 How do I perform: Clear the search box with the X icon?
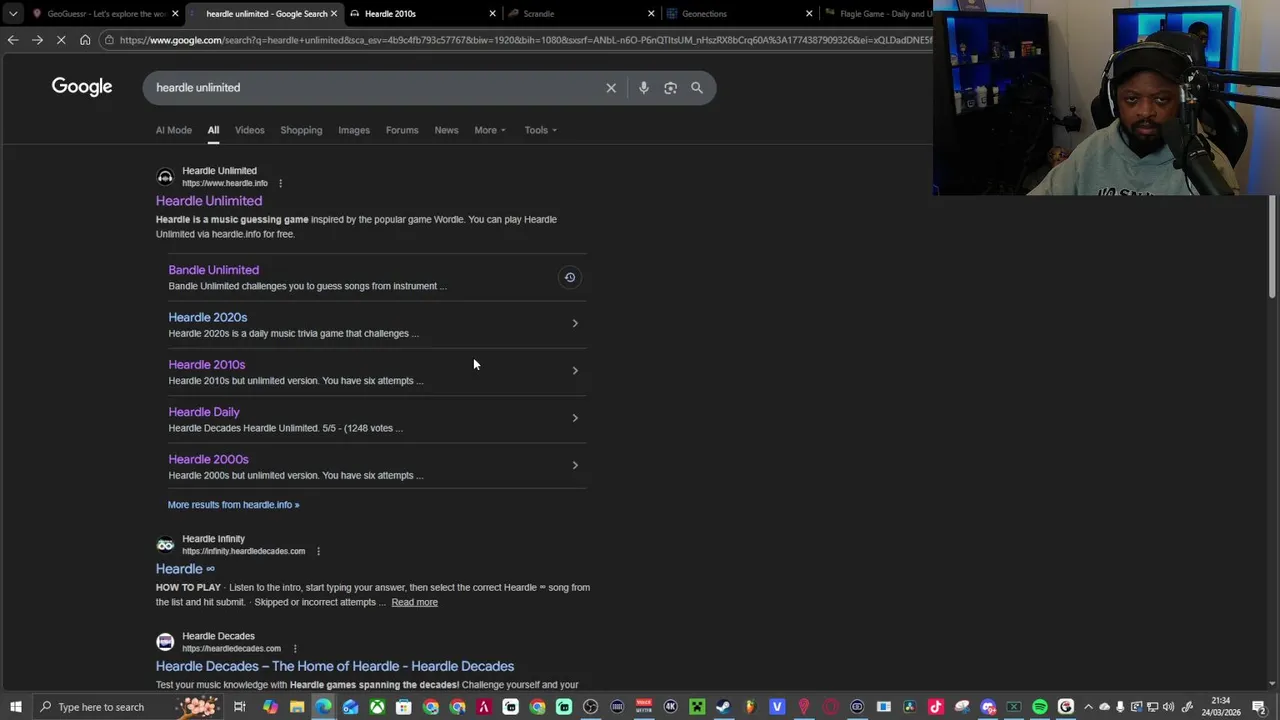pyautogui.click(x=611, y=88)
